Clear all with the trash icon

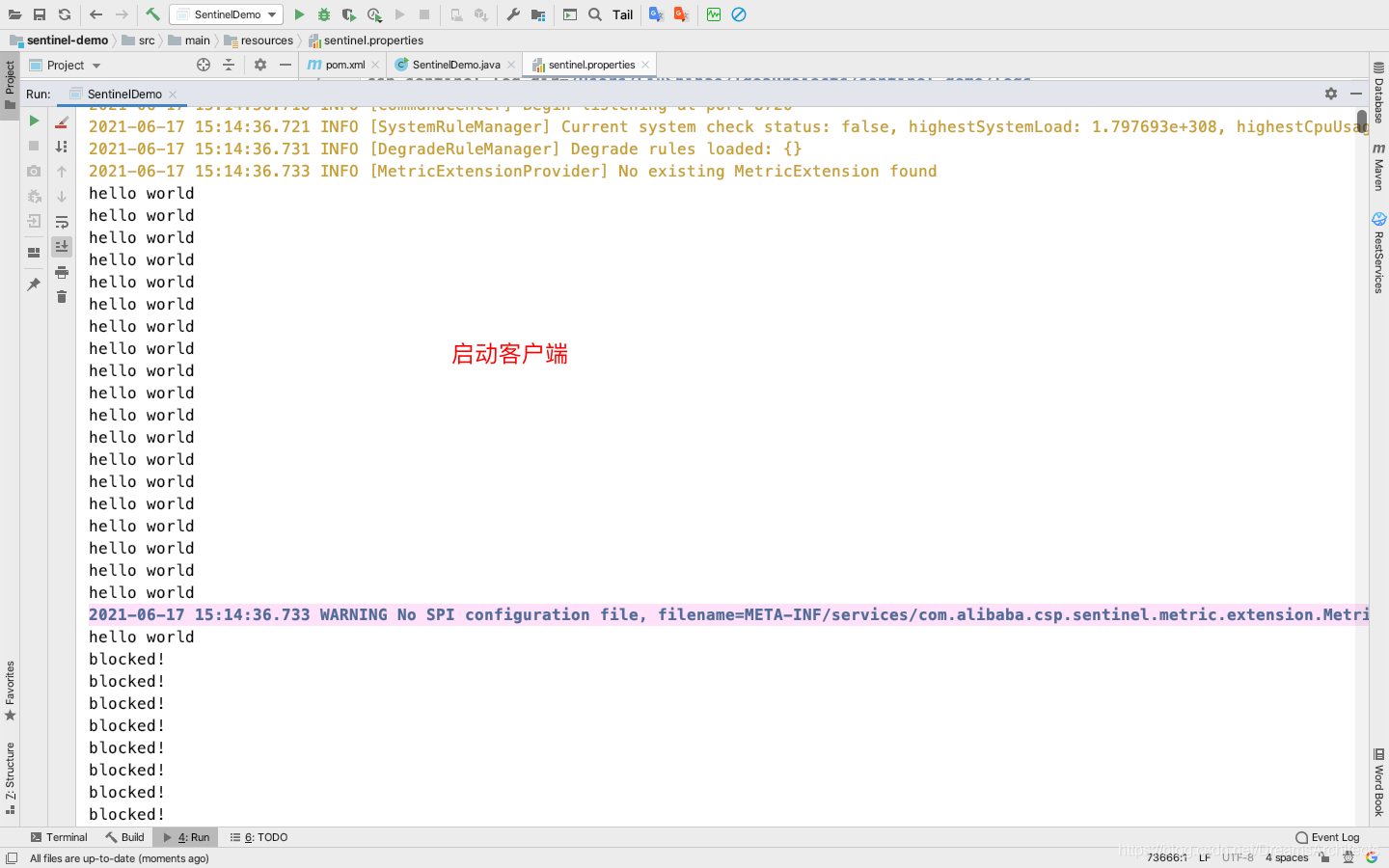coord(62,297)
